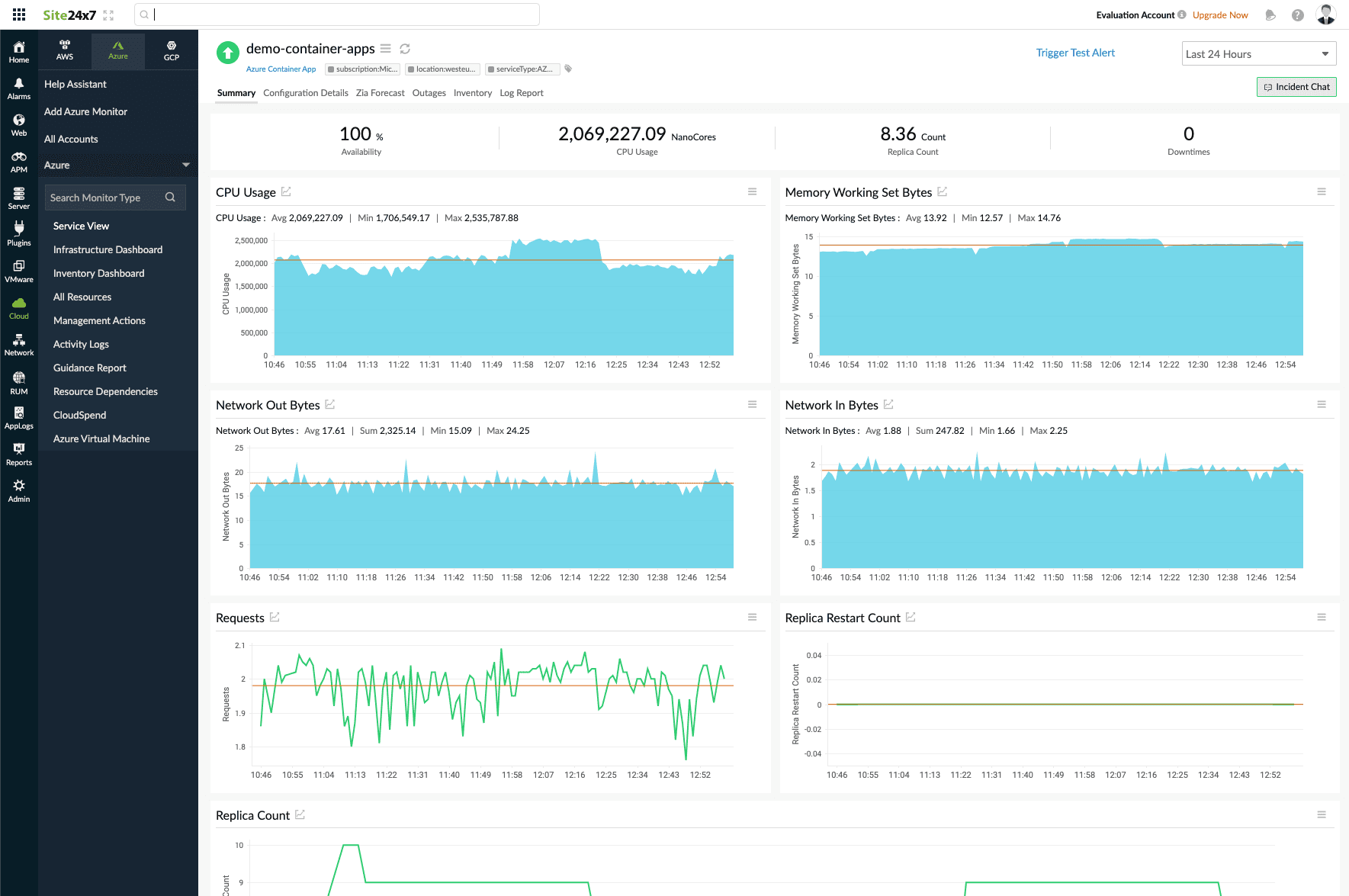Click the tag icon beside serviceType tag
This screenshot has height=896, width=1349.
(x=568, y=69)
